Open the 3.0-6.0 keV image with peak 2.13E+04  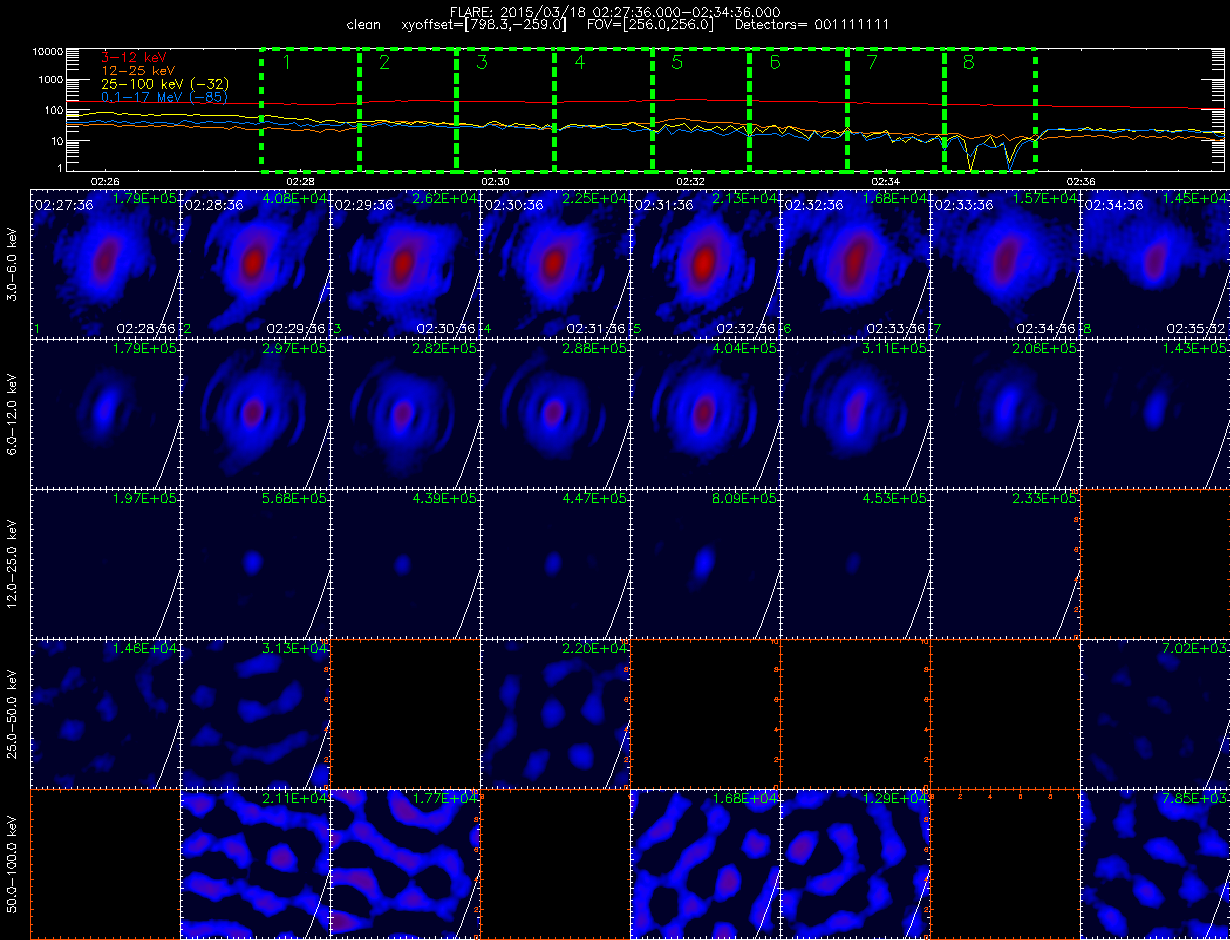[x=705, y=263]
